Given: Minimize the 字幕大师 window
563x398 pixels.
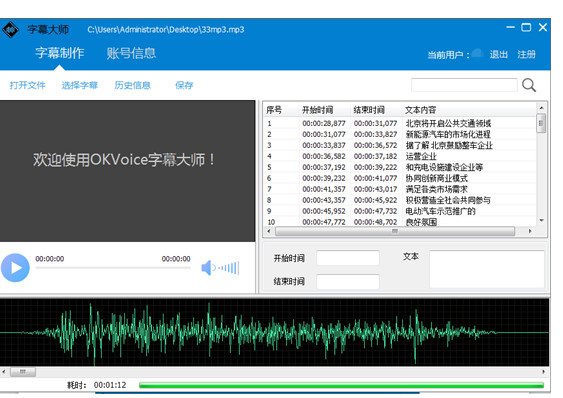Looking at the screenshot, I should coord(511,27).
